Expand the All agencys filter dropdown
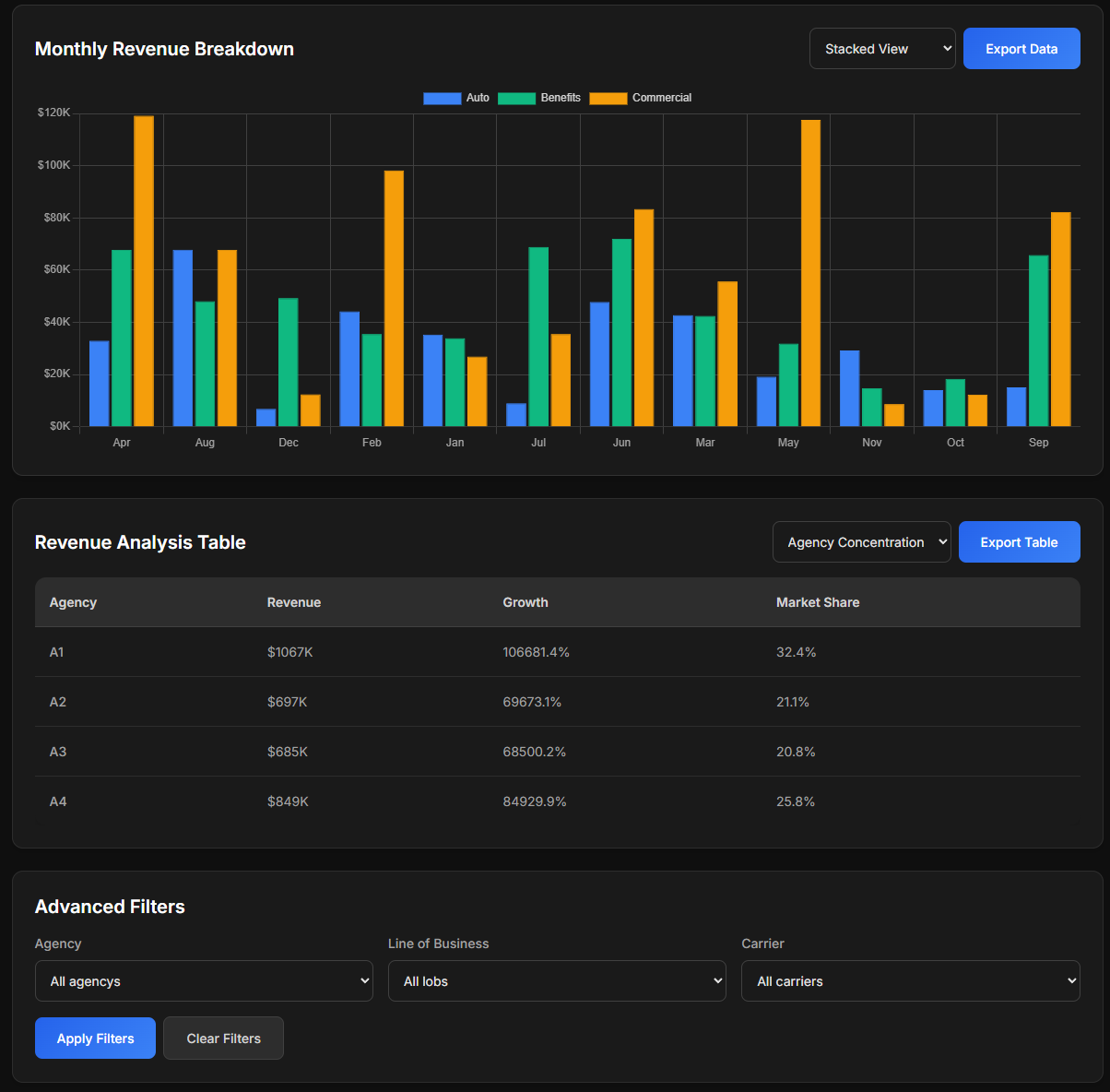 [x=204, y=981]
